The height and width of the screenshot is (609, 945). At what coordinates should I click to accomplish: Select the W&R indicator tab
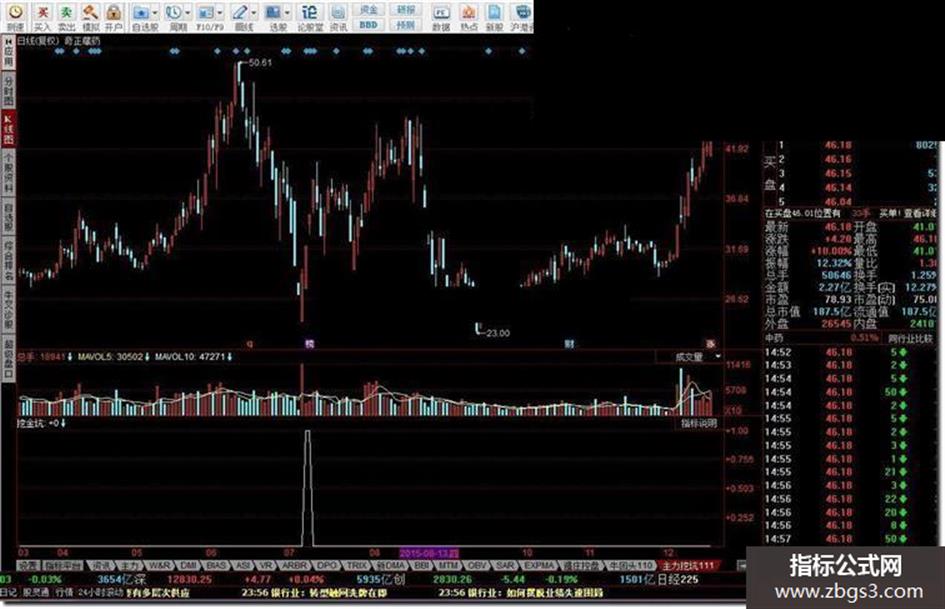click(159, 566)
